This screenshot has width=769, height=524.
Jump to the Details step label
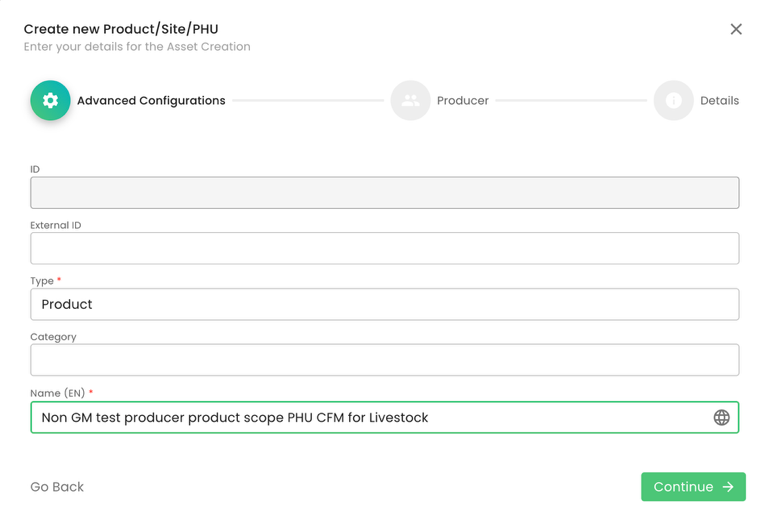tap(719, 101)
